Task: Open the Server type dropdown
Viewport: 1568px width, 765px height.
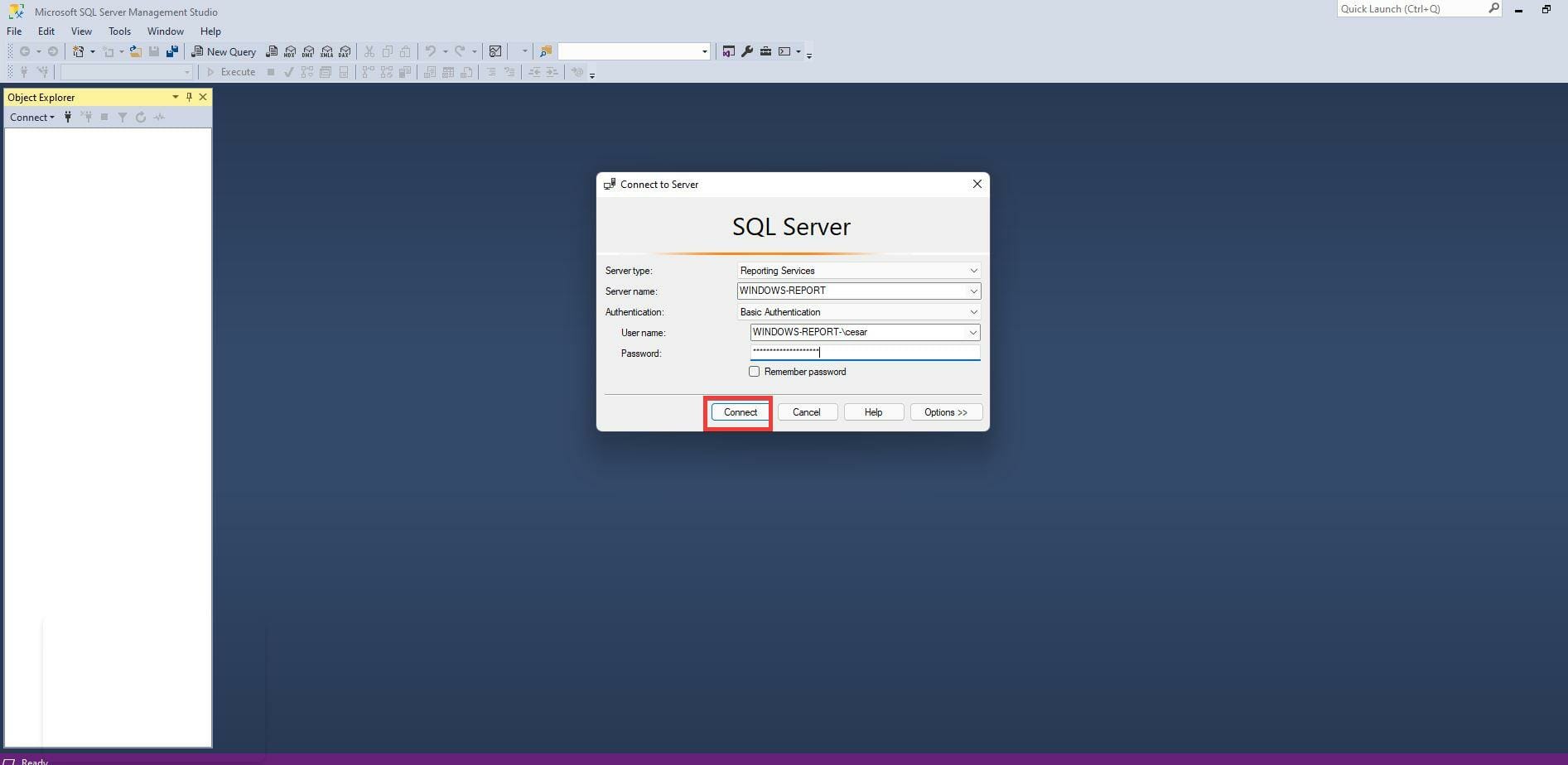Action: (974, 270)
